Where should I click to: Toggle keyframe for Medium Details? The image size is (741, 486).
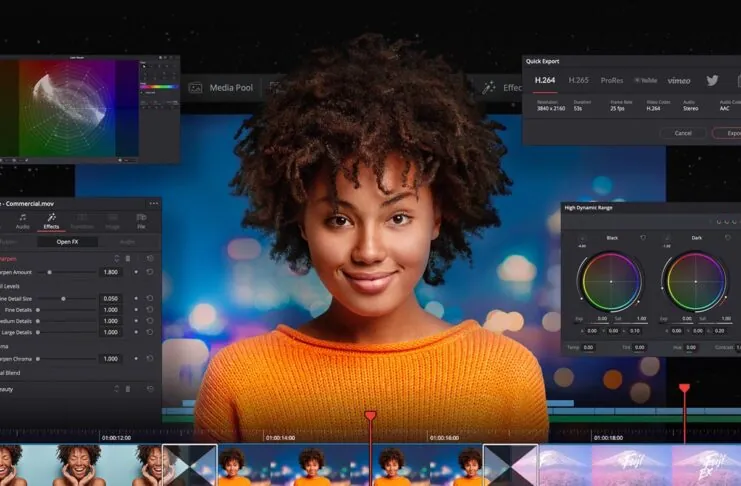tap(136, 321)
